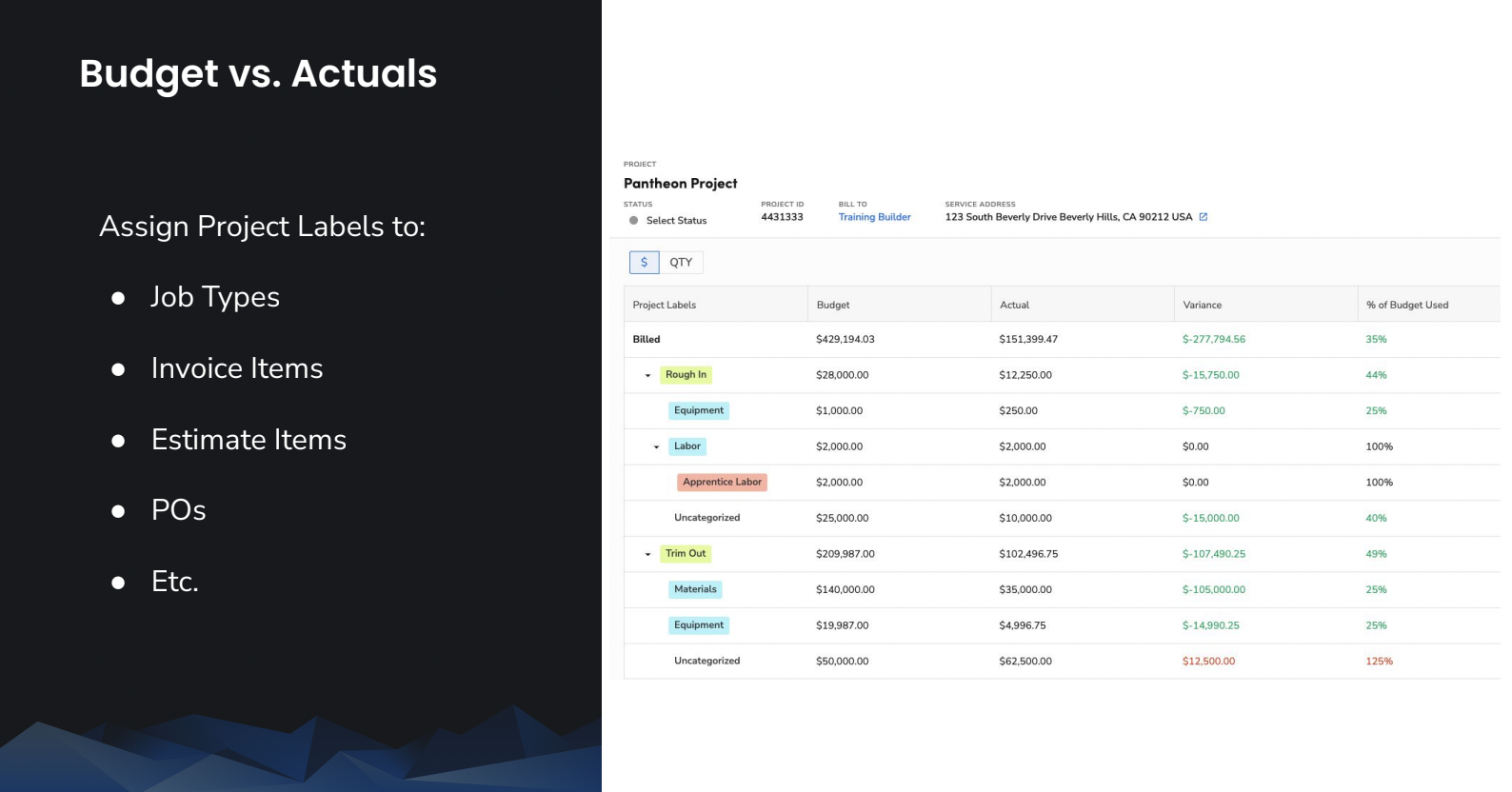This screenshot has width=1512, height=792.
Task: Click Equipment actual $250.00
Action: tap(1018, 411)
